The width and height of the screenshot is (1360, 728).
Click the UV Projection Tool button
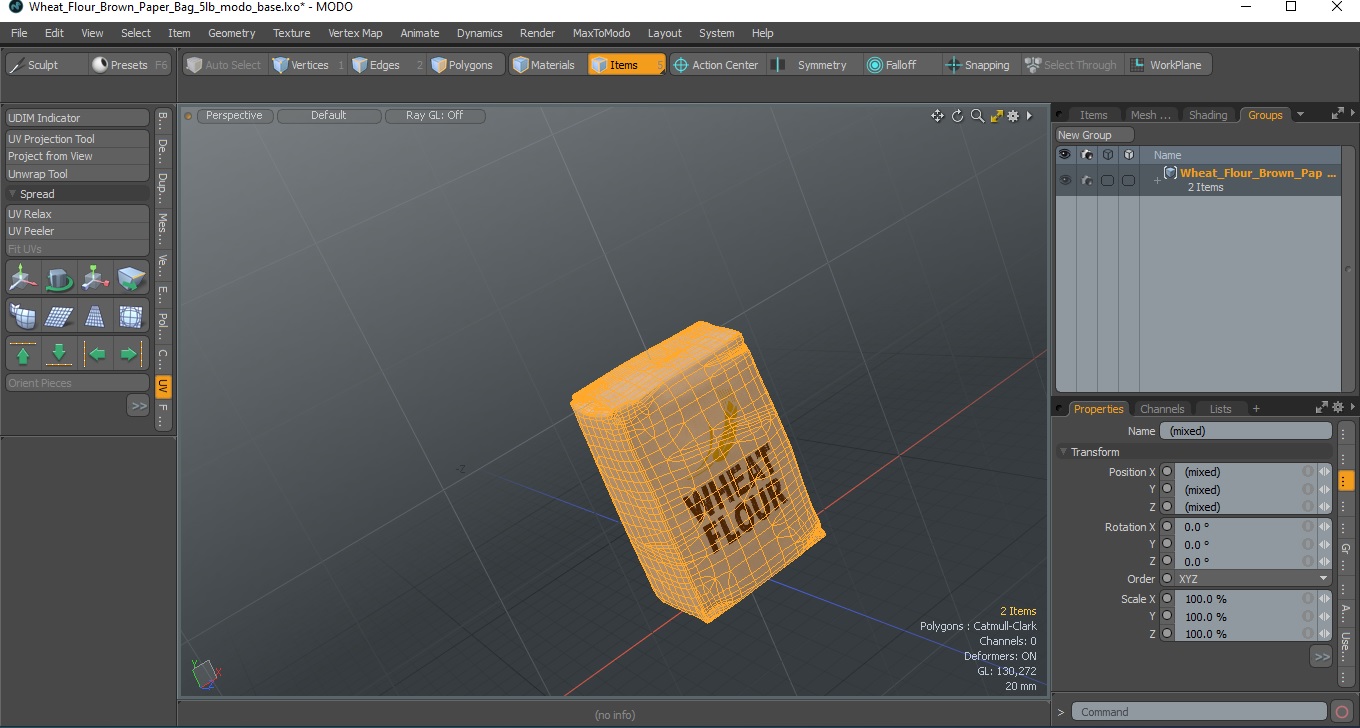pyautogui.click(x=78, y=139)
